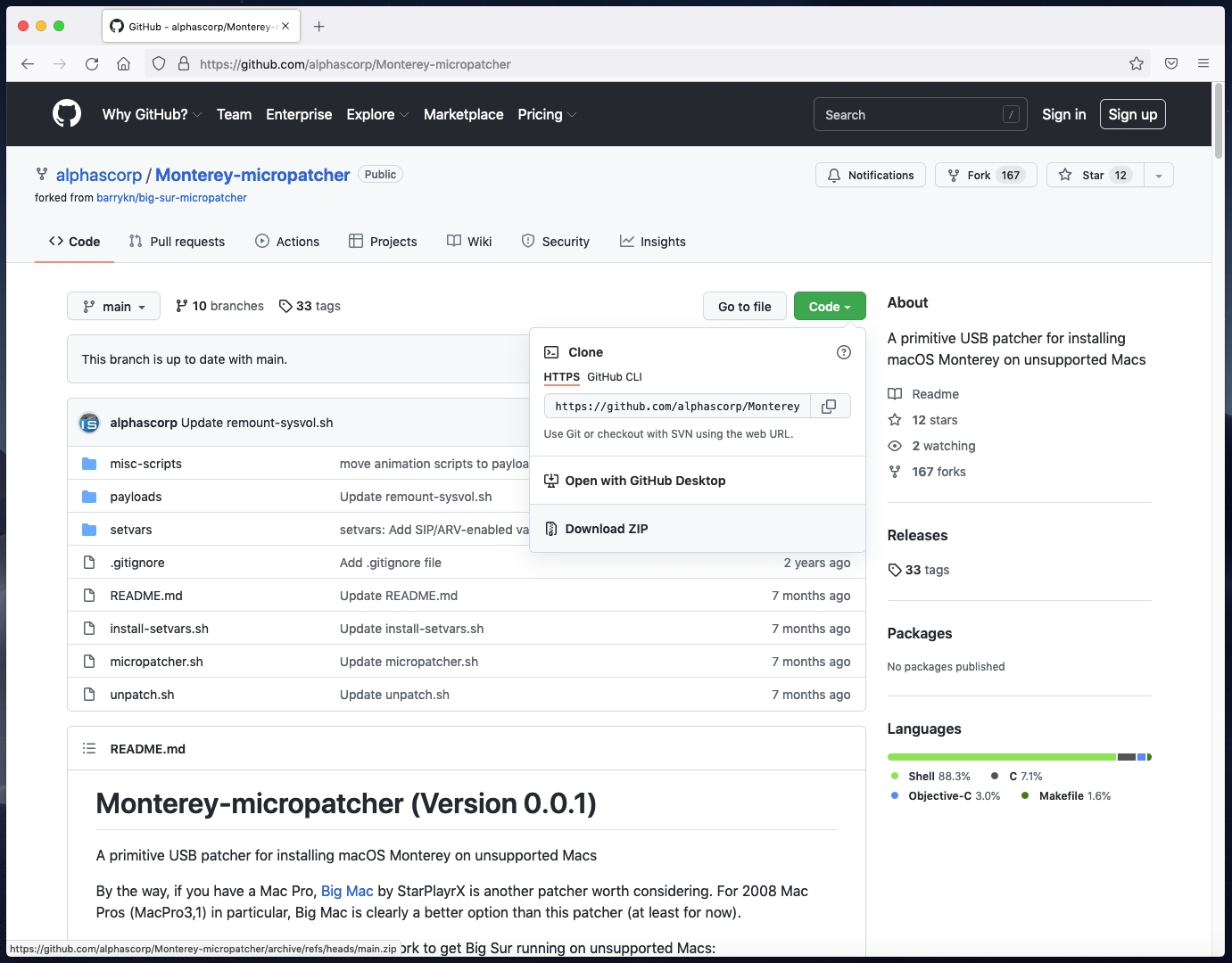Click the unpatch.sh file icon
Viewport: 1232px width, 963px height.
pyautogui.click(x=89, y=695)
